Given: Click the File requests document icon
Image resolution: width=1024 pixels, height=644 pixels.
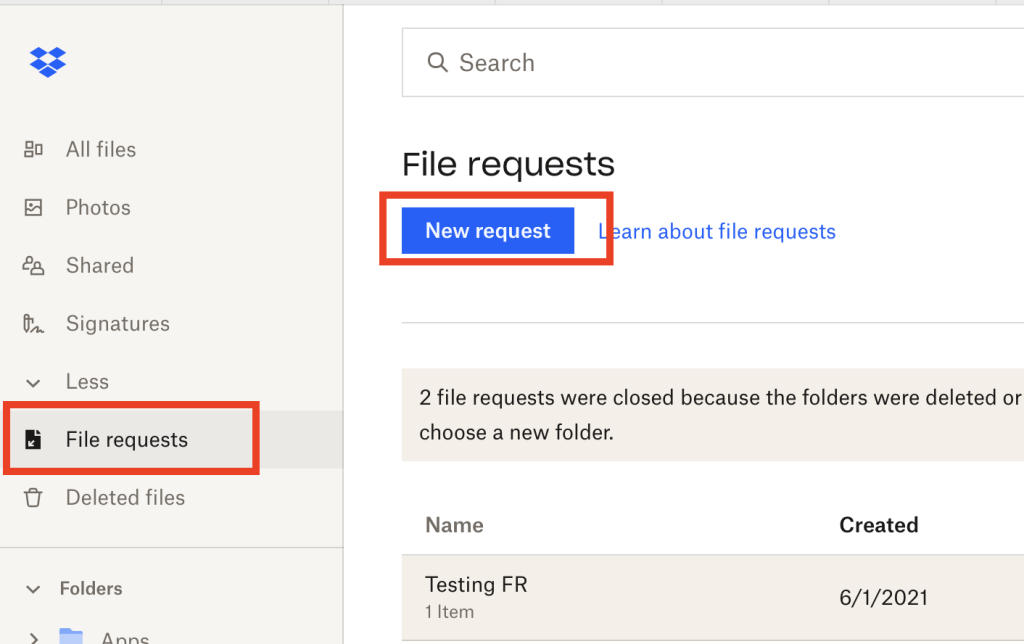Looking at the screenshot, I should (x=34, y=439).
